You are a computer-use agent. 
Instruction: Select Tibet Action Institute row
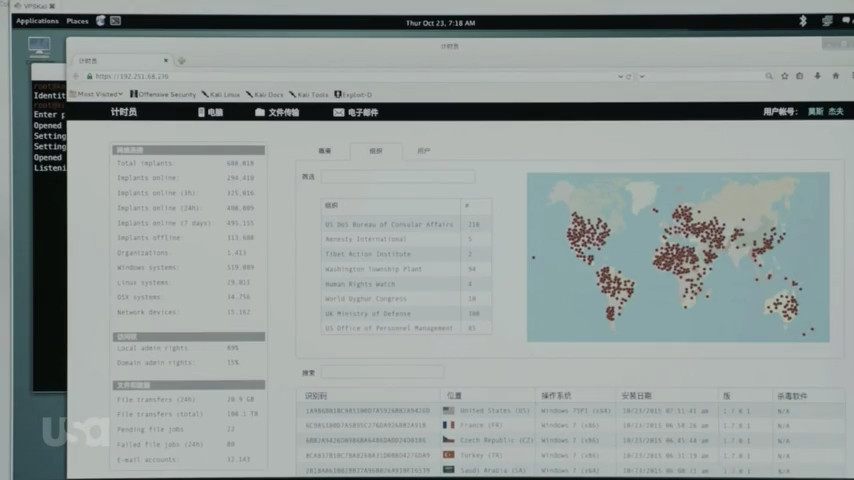click(406, 254)
